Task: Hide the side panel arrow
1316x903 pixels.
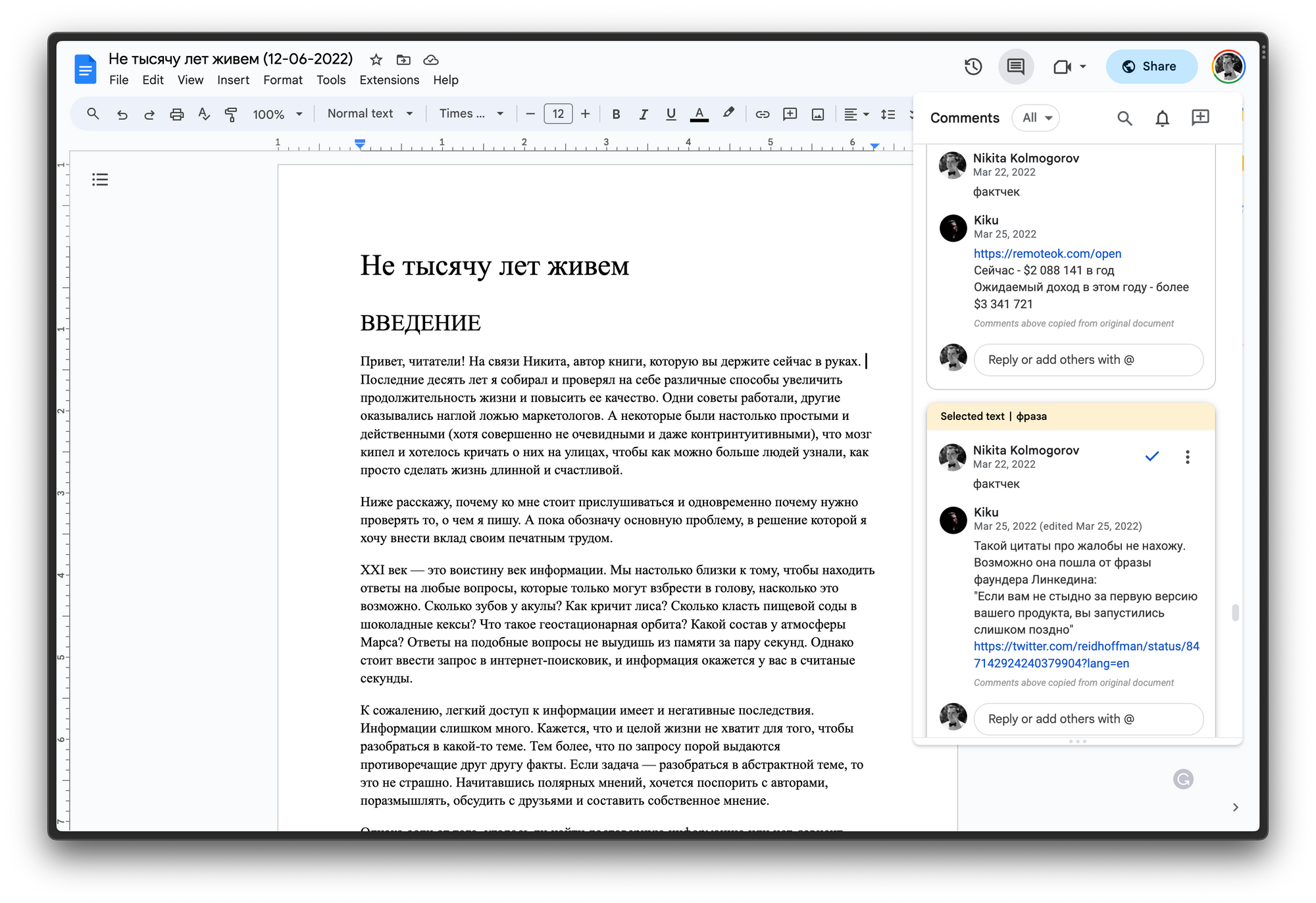Action: click(x=1235, y=808)
